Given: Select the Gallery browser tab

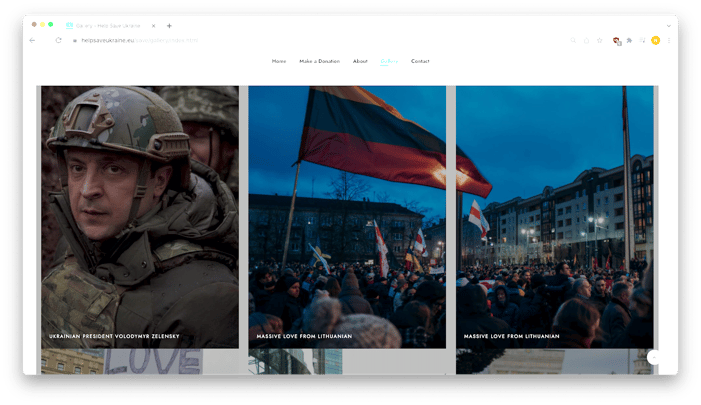Looking at the screenshot, I should coord(110,26).
